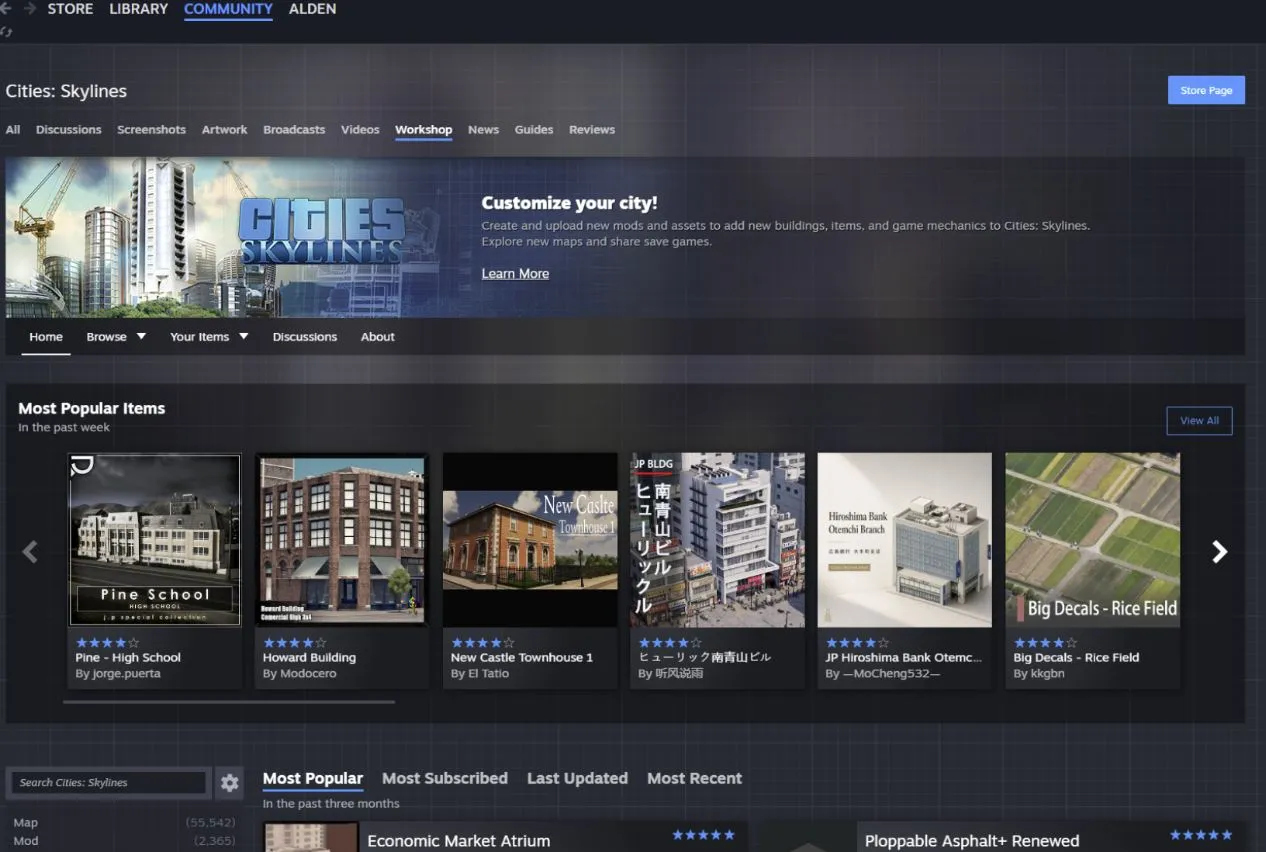The height and width of the screenshot is (852, 1266).
Task: Expand the Your Items dropdown menu
Action: point(209,337)
